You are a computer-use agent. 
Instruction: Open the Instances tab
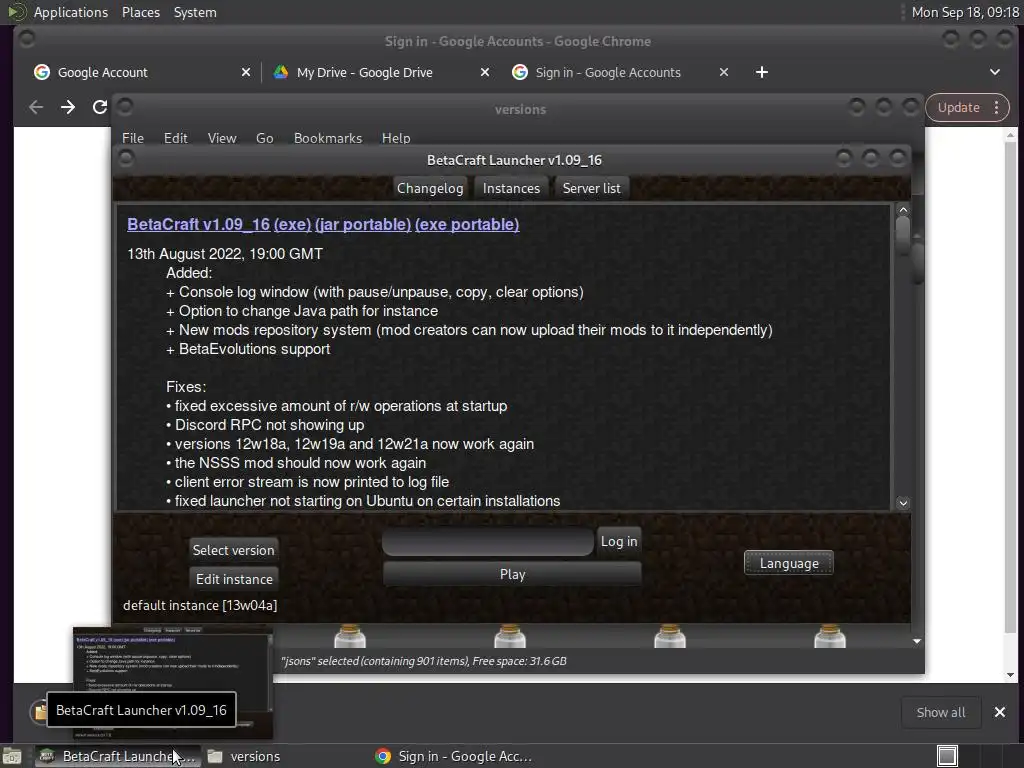(511, 188)
